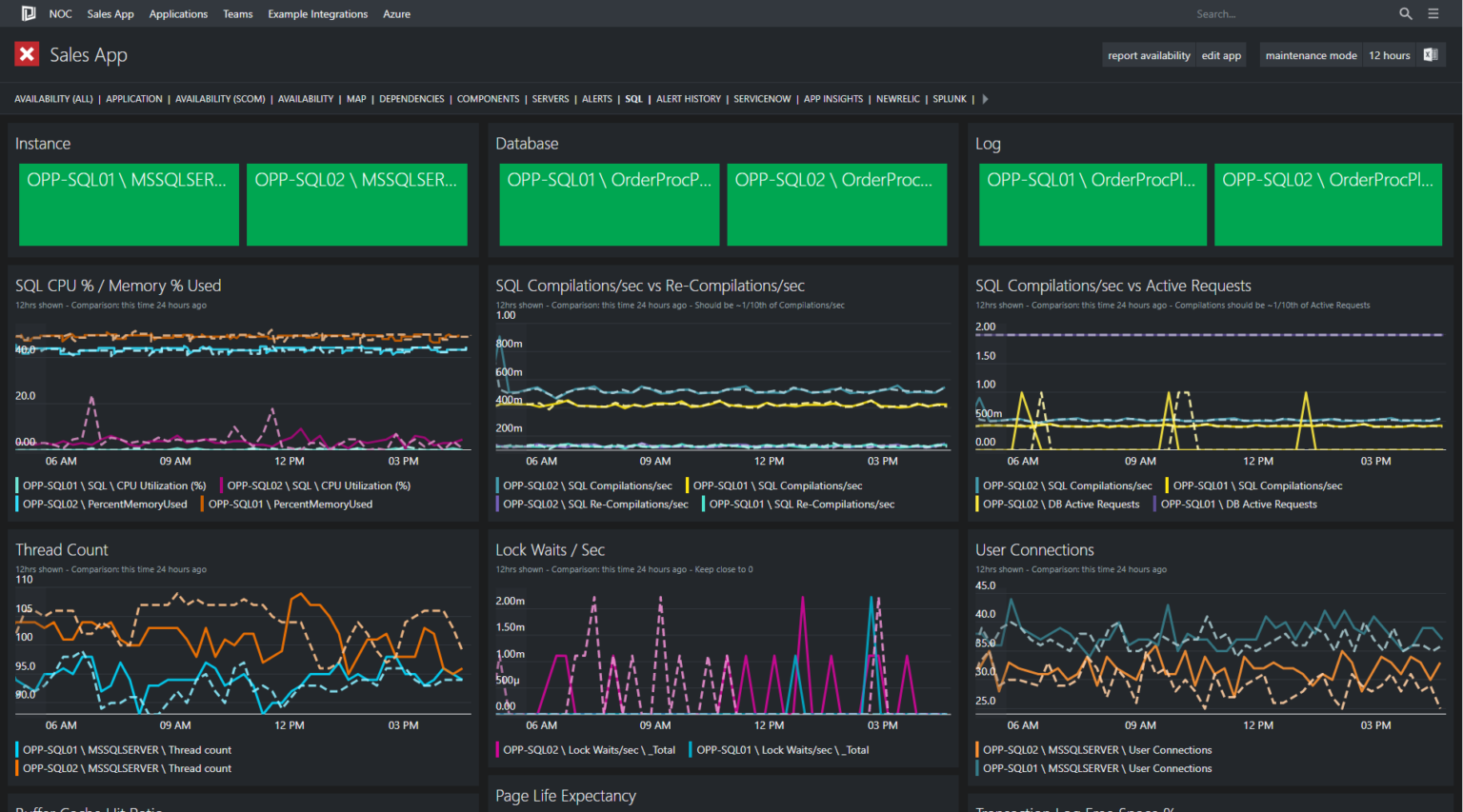Screen dimensions: 1463x812
Task: Open OPP-SQL02 OrderProc database tile
Action: coord(837,205)
